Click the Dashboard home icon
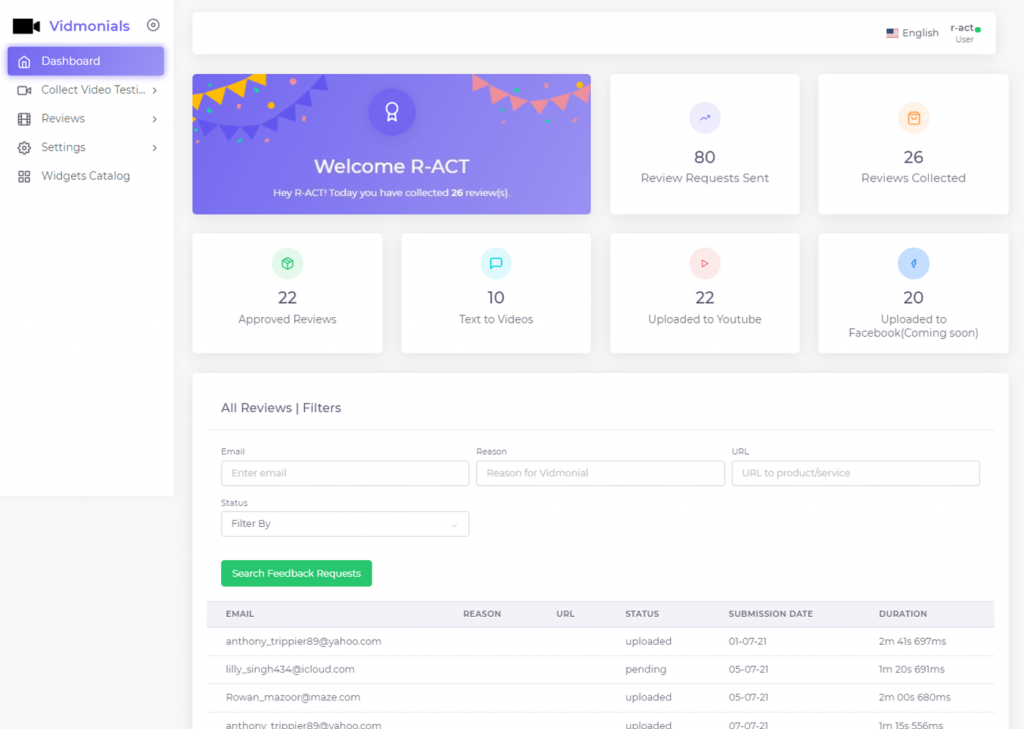Screen dimensions: 1024x729 (24, 61)
